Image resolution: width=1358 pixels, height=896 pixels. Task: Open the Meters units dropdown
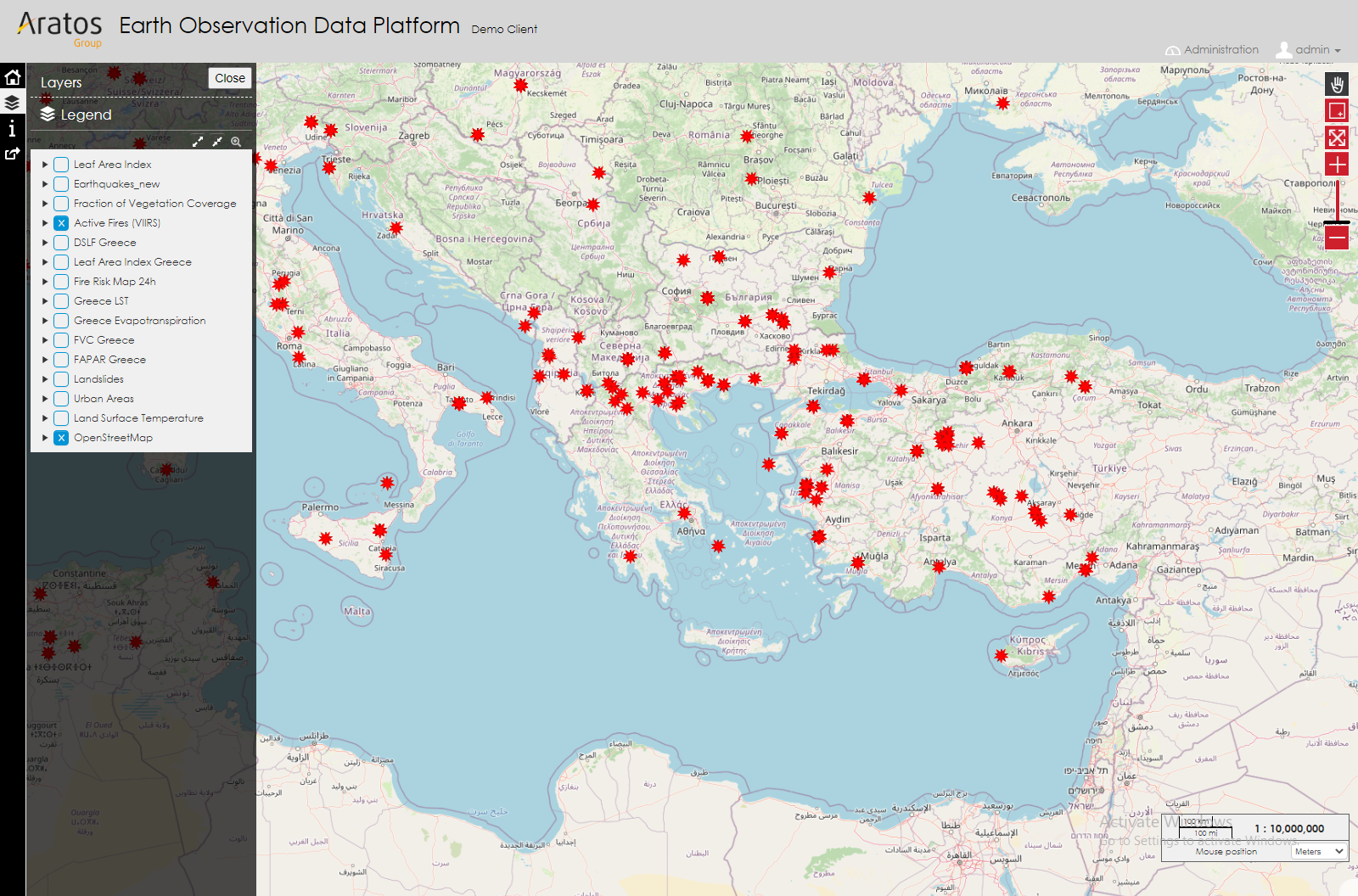point(1319,851)
